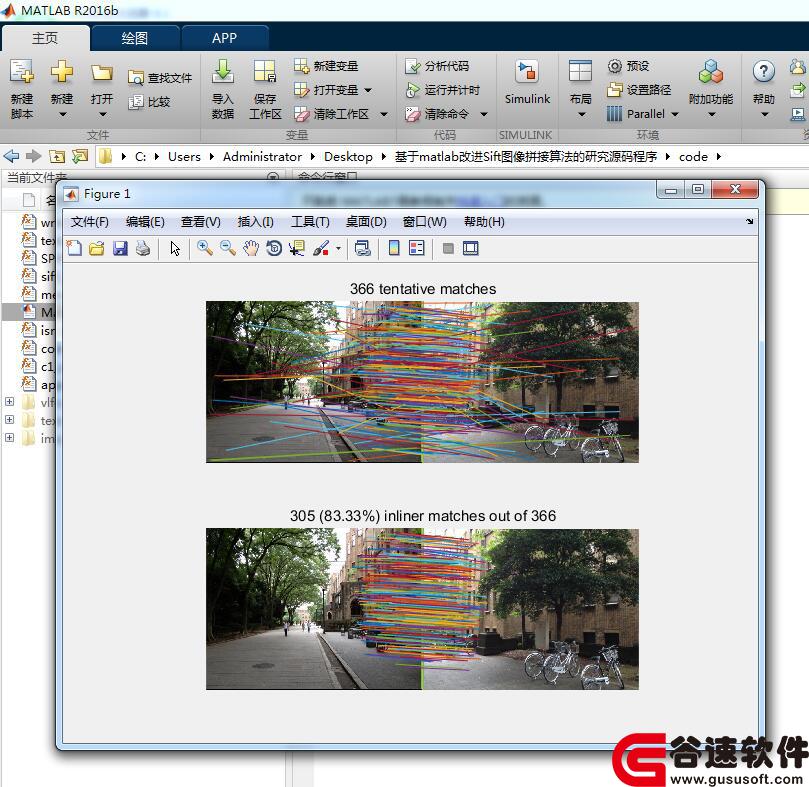This screenshot has height=787, width=809.
Task: Save the figure with the floppy disk icon
Action: (120, 248)
